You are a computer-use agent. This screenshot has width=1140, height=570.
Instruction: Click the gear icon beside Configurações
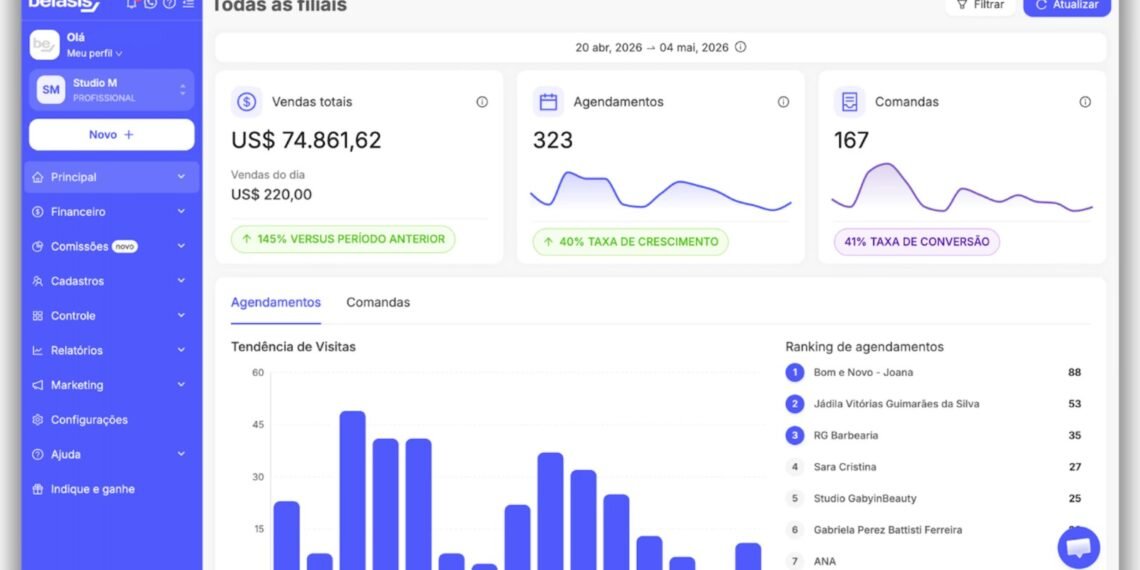click(x=38, y=420)
